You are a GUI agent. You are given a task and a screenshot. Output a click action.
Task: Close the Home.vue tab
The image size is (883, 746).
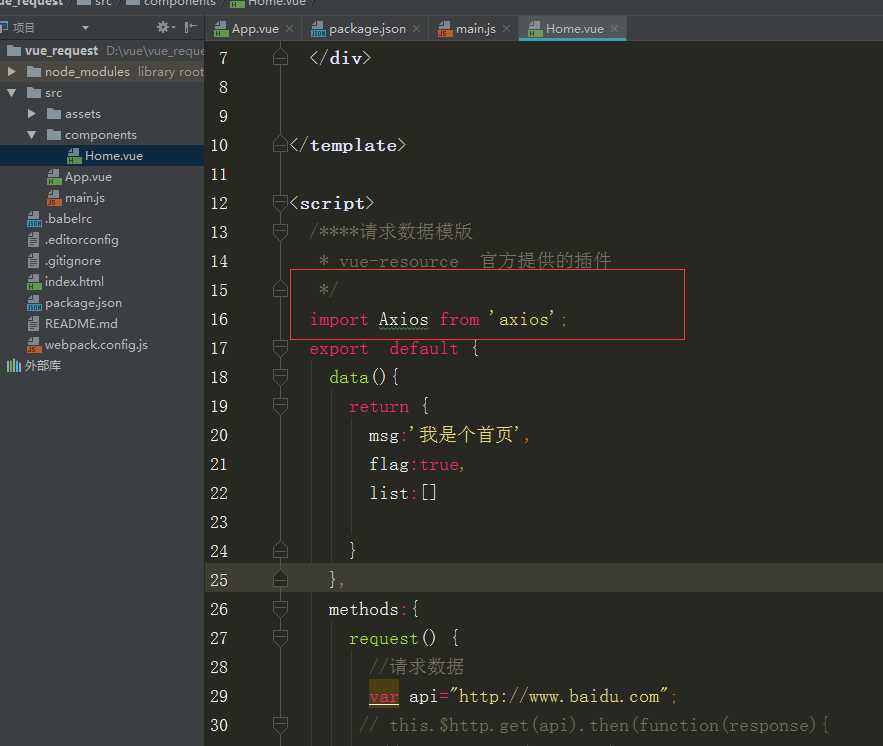point(614,28)
